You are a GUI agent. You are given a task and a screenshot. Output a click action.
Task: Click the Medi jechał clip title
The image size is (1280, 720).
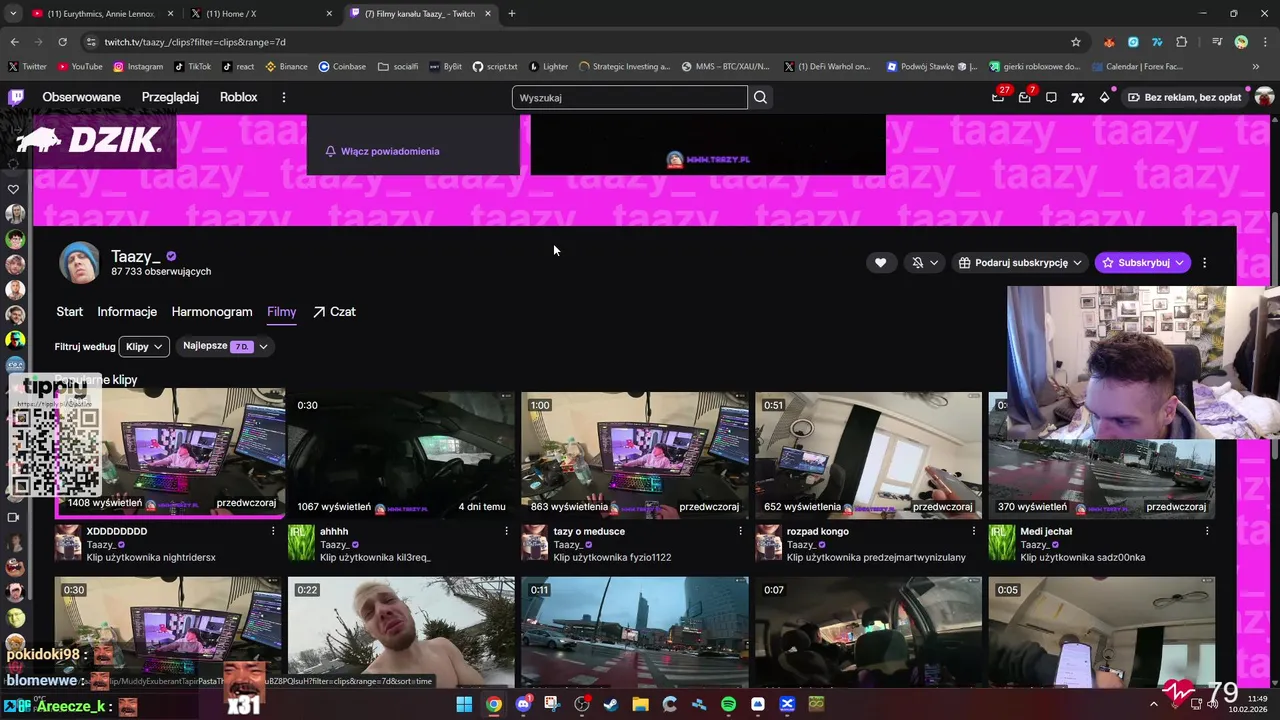1046,531
